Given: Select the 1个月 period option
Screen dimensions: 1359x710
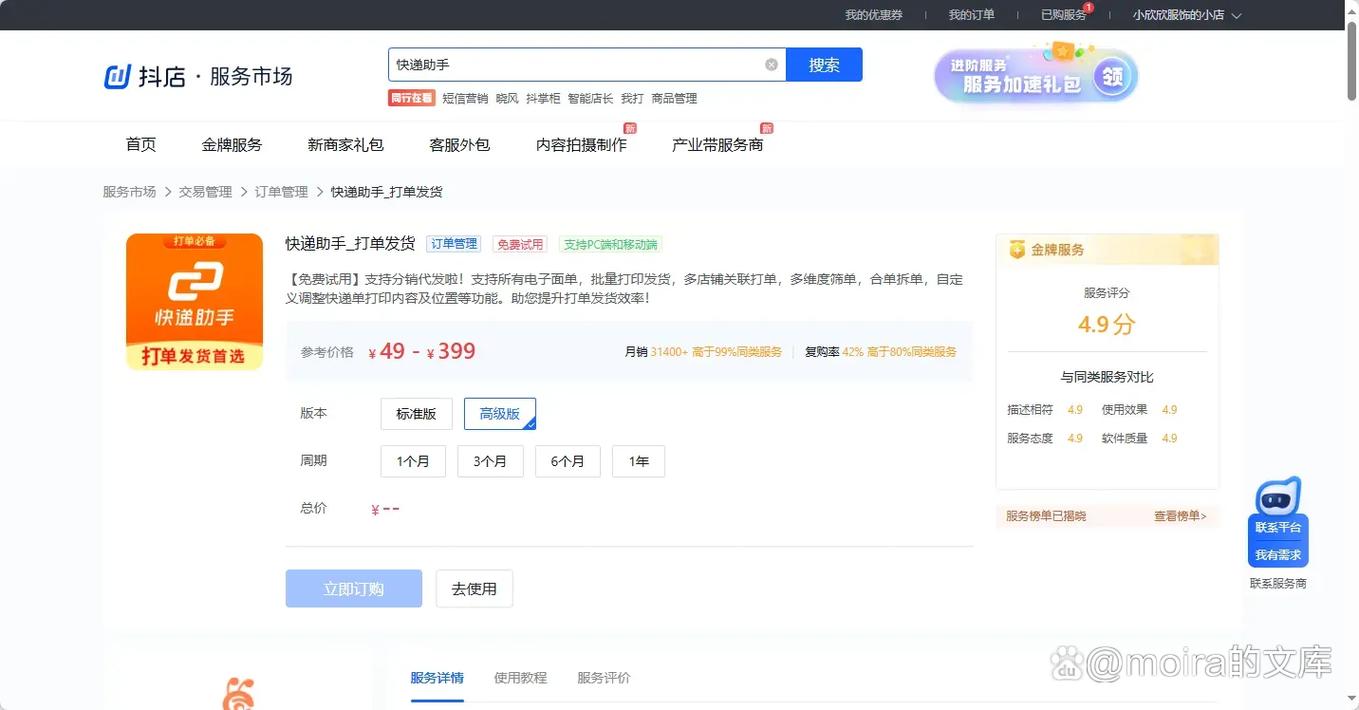Looking at the screenshot, I should [x=413, y=461].
